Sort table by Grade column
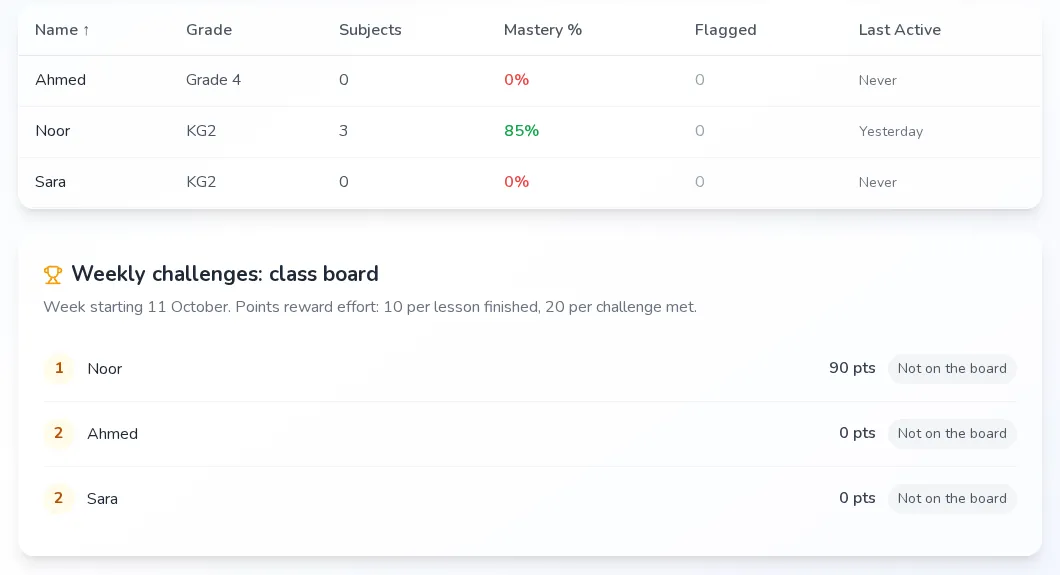Screen dimensions: 1060x575 (x=209, y=30)
